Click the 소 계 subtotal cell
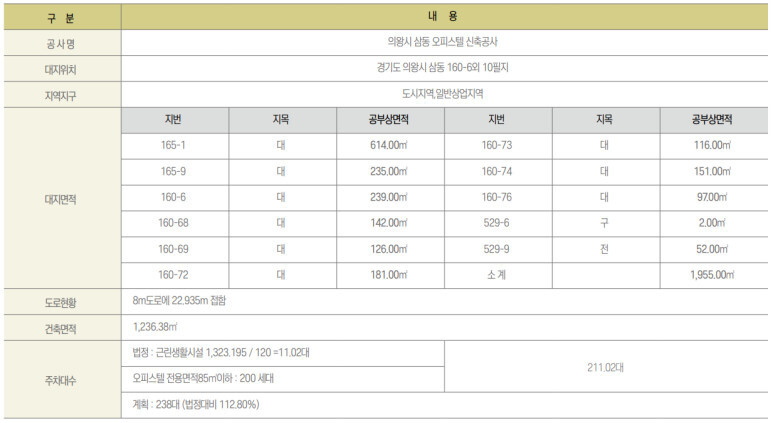 click(498, 276)
